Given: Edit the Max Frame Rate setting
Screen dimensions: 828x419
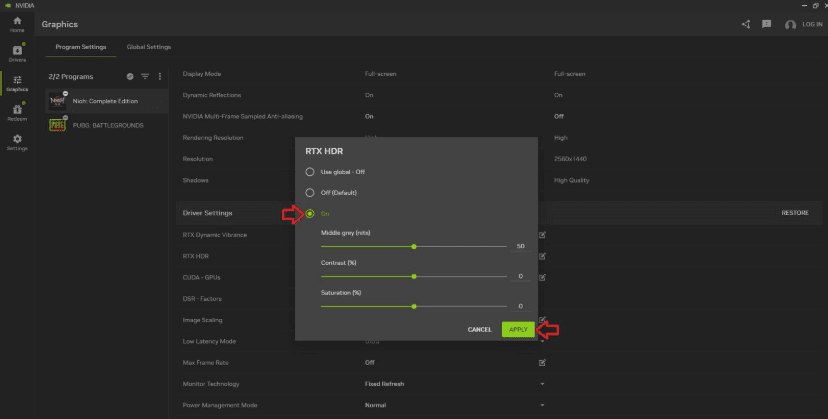Looking at the screenshot, I should click(x=542, y=362).
